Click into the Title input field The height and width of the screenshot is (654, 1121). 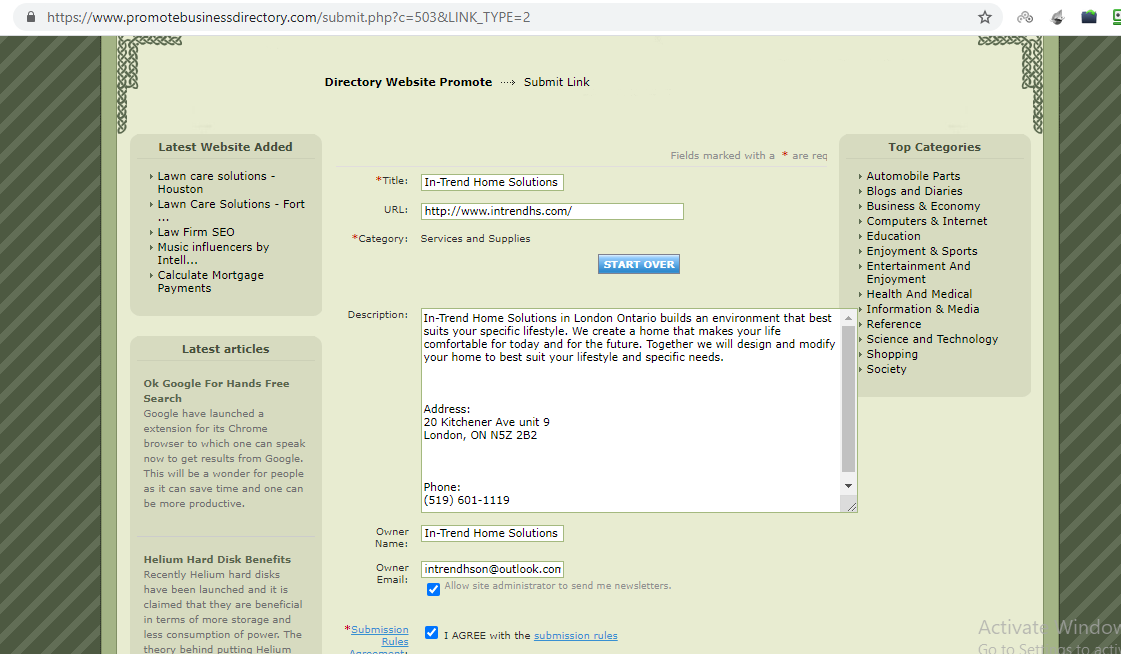tap(492, 182)
